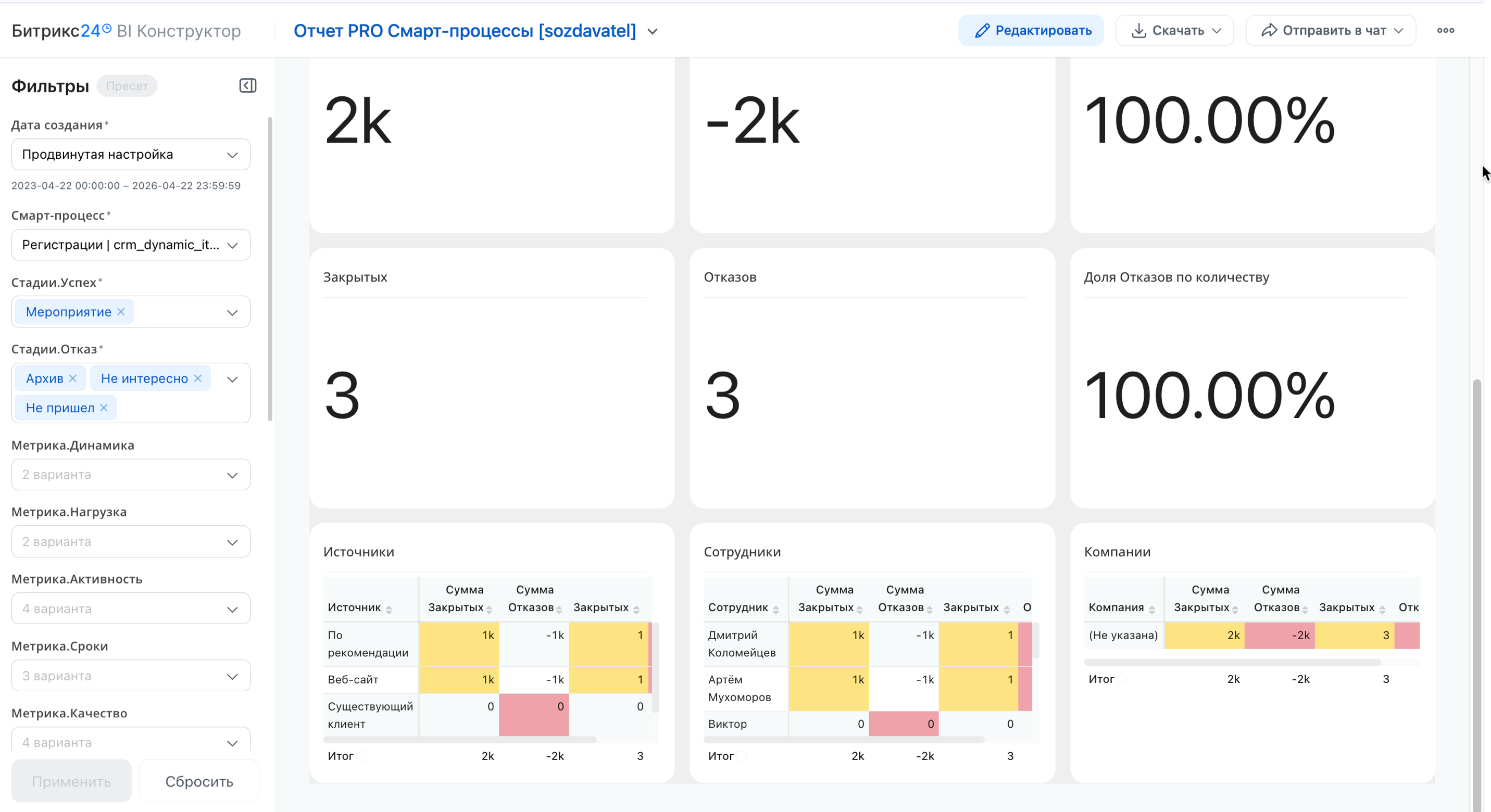The height and width of the screenshot is (812, 1491).
Task: Sort Компании table by Закрытых column
Action: click(1382, 609)
